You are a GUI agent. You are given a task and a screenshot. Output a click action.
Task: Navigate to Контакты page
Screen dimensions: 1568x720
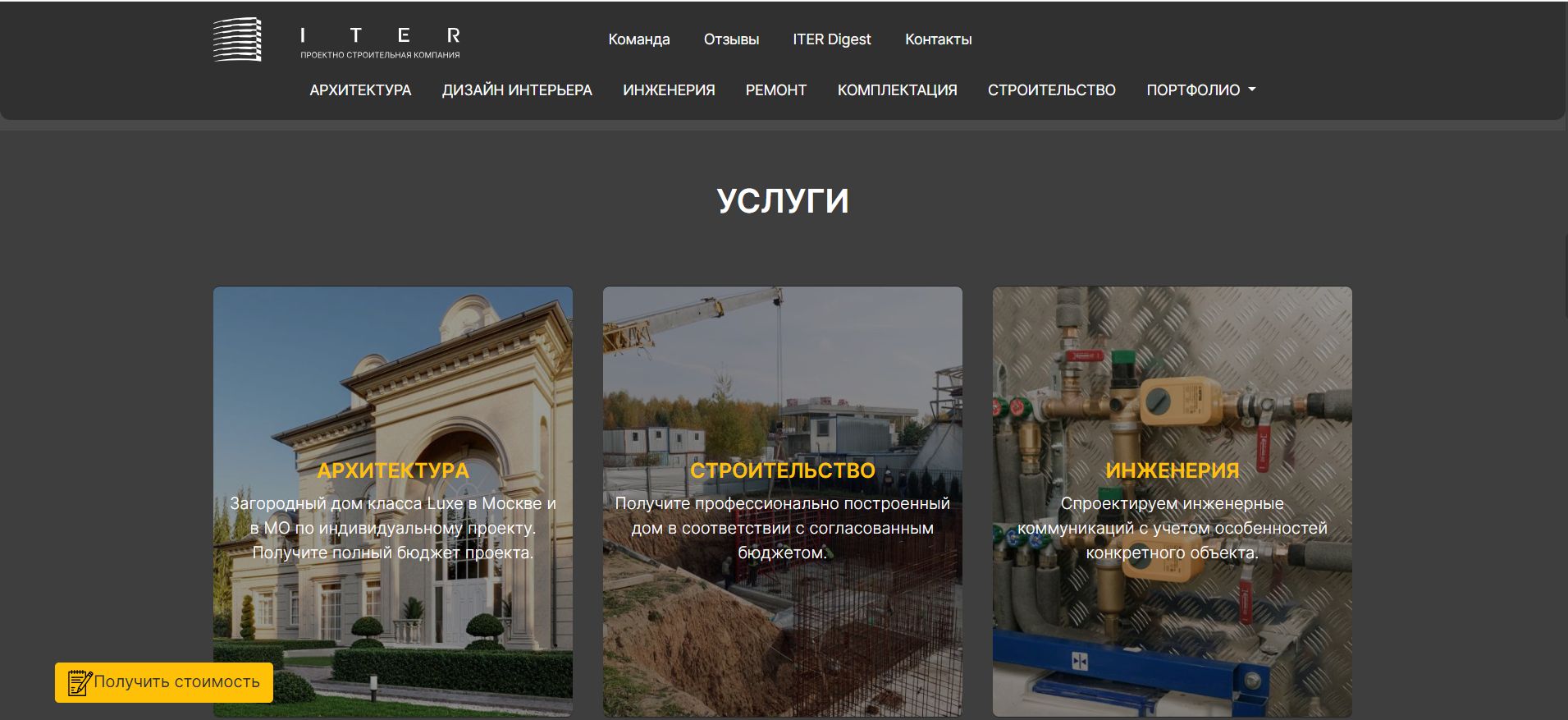(938, 39)
